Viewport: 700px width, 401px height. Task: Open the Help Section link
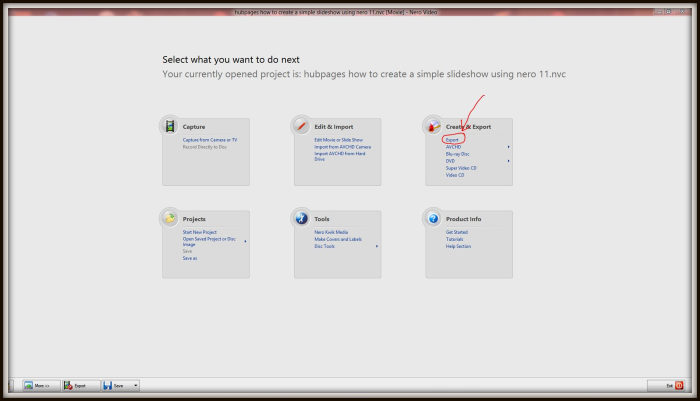pos(458,246)
